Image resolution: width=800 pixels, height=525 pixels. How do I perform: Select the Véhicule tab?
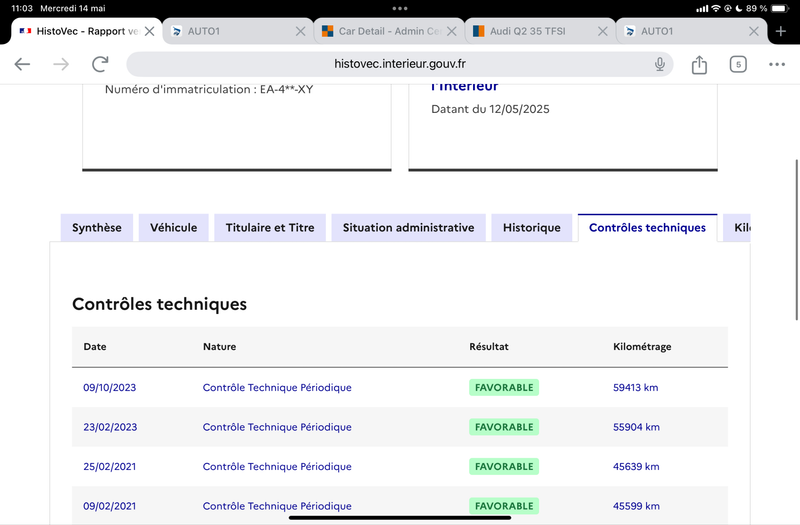click(174, 228)
